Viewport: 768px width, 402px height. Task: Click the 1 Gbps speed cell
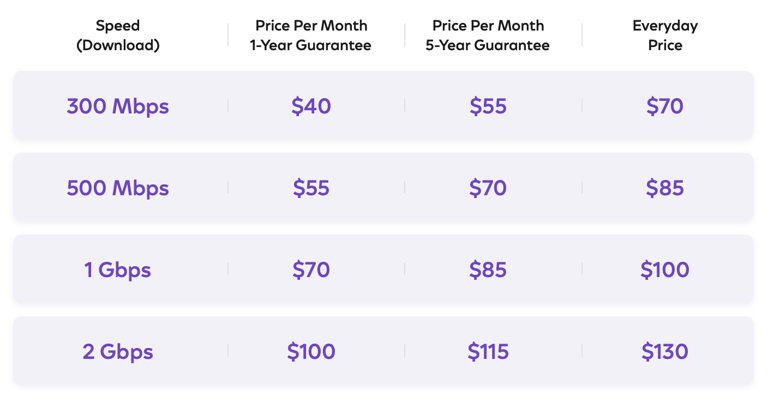[118, 270]
